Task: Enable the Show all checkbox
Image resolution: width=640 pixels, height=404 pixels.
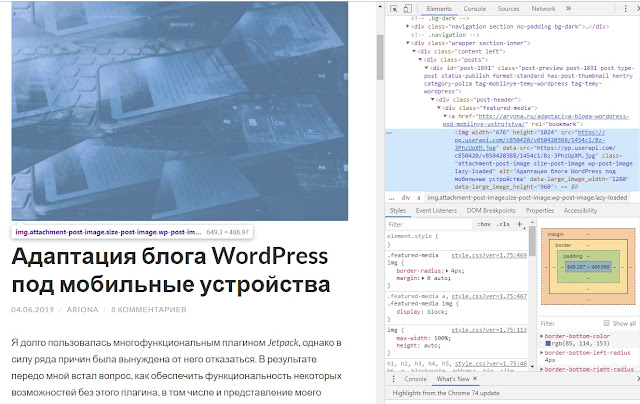Action: coord(607,323)
